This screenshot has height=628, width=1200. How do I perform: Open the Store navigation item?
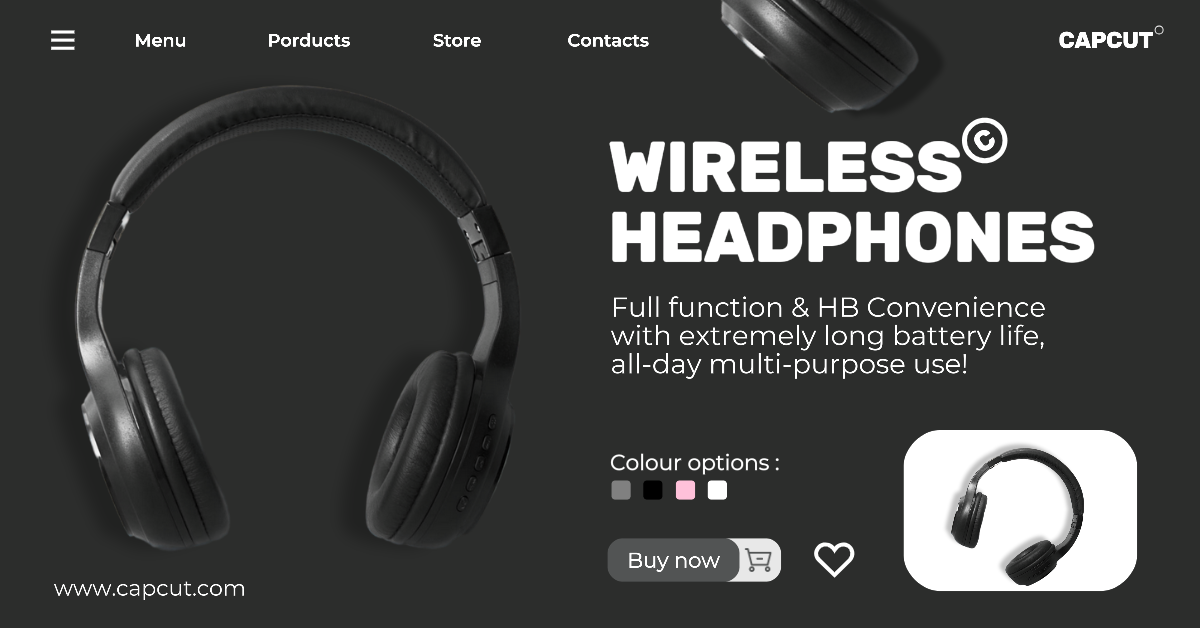tap(457, 41)
